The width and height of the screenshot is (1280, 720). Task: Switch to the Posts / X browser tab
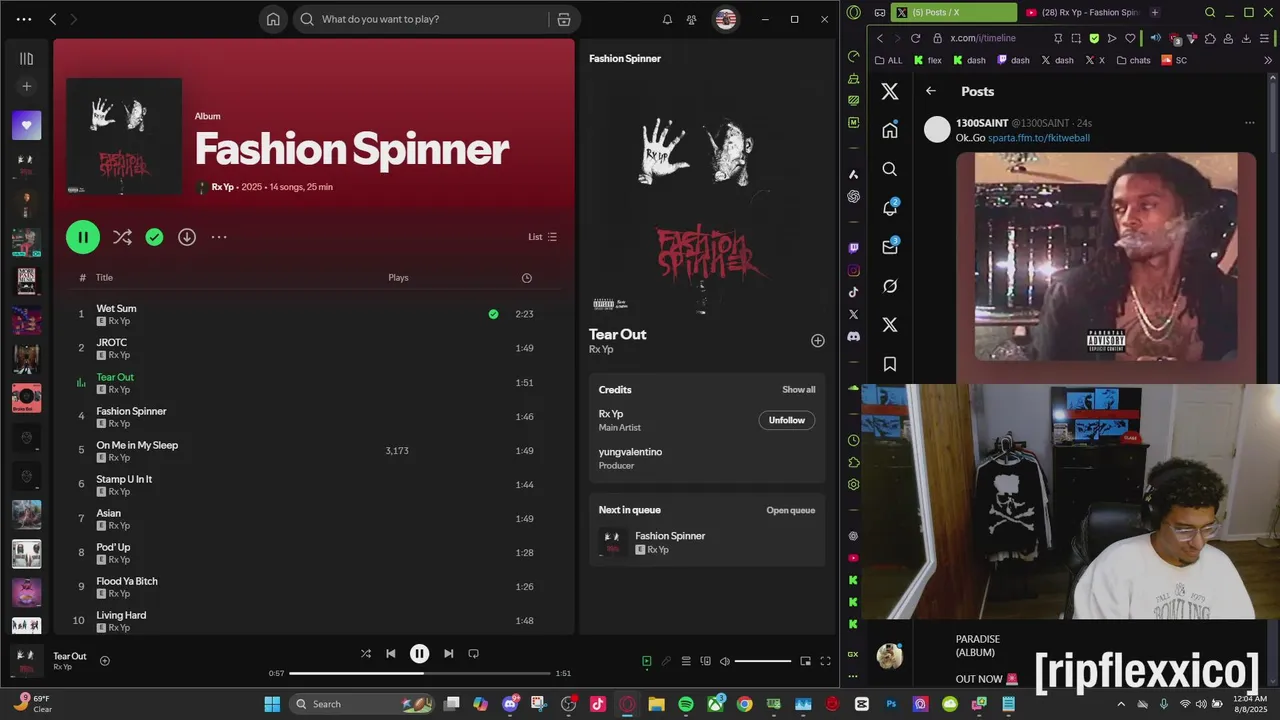pyautogui.click(x=953, y=12)
